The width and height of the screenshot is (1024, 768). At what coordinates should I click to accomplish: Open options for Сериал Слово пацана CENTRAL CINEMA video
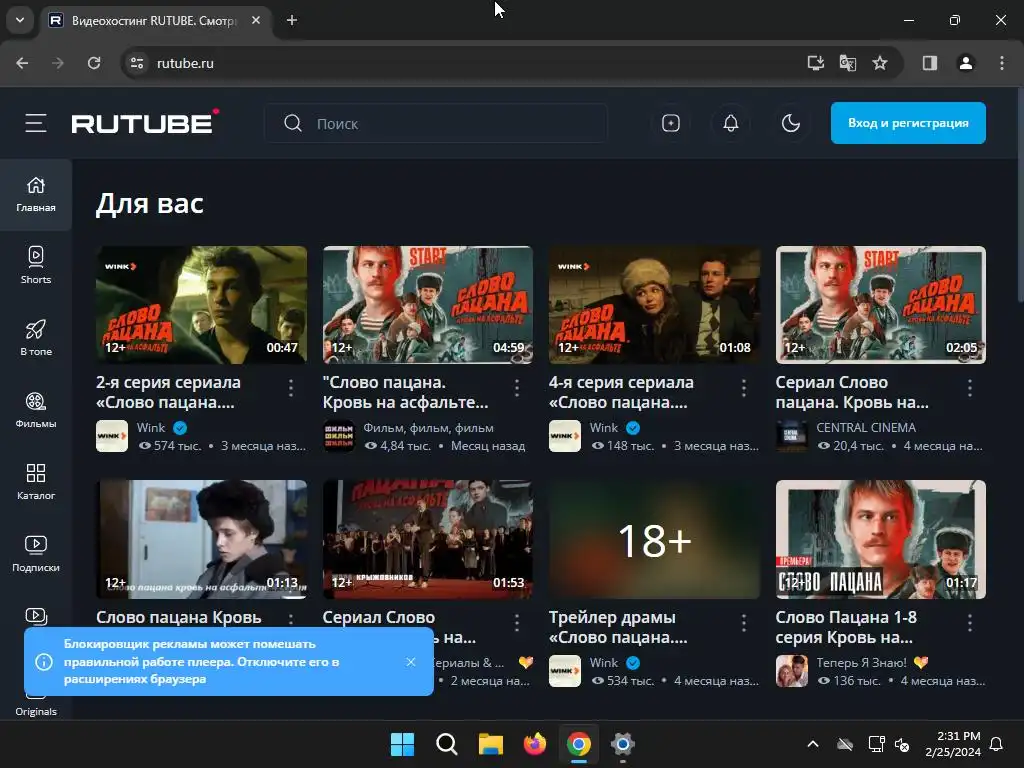tap(970, 388)
